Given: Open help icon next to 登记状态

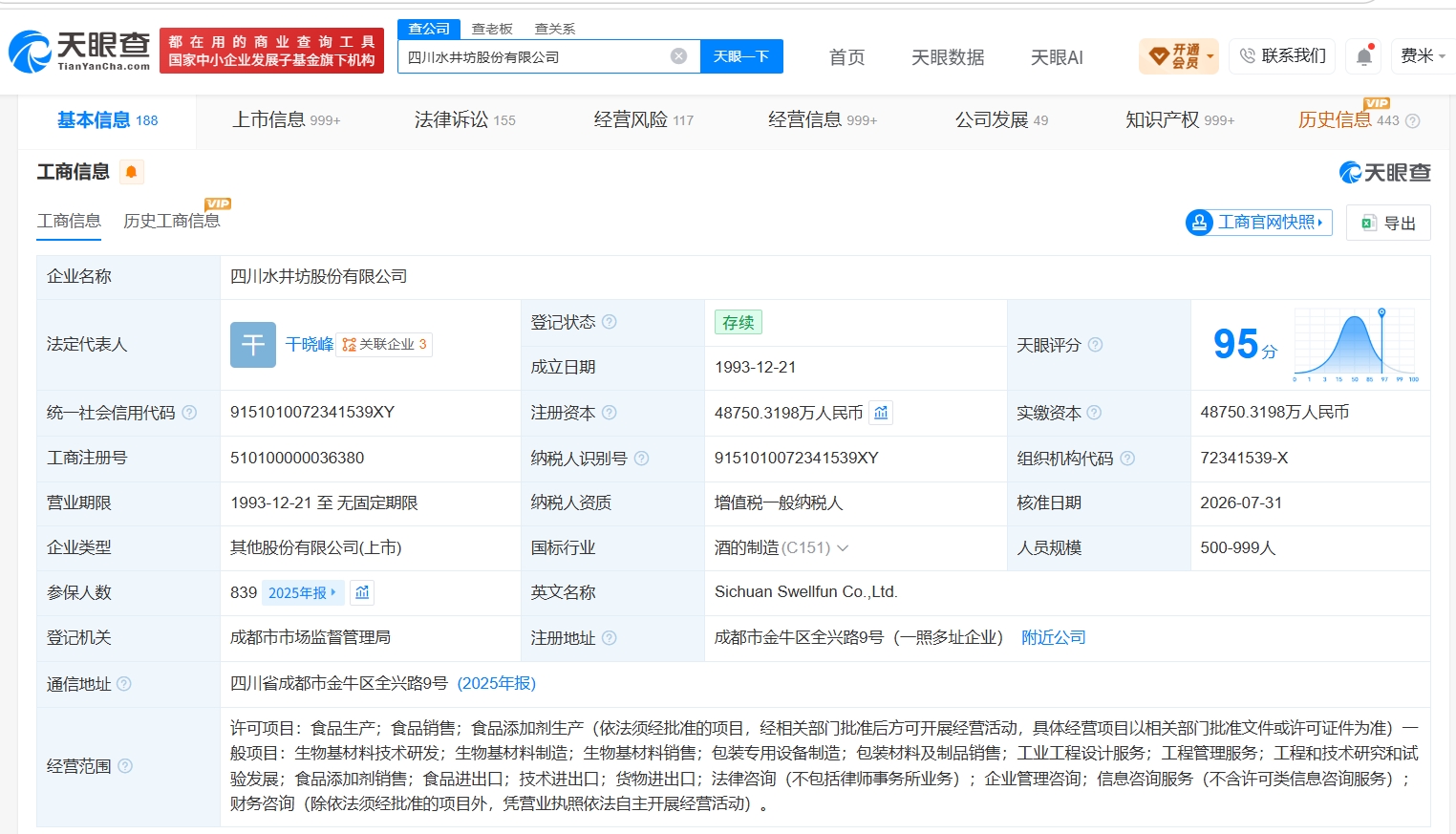Looking at the screenshot, I should pyautogui.click(x=610, y=322).
